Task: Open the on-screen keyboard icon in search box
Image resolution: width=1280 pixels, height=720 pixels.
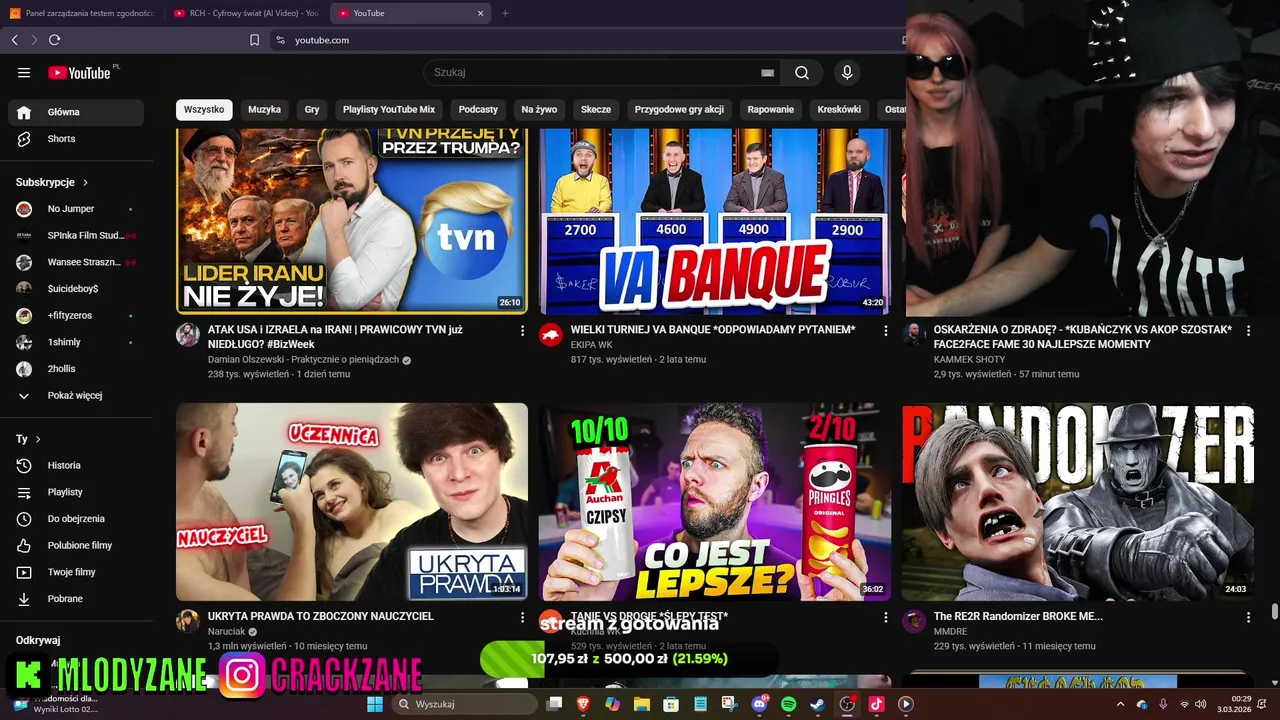Action: pos(767,72)
